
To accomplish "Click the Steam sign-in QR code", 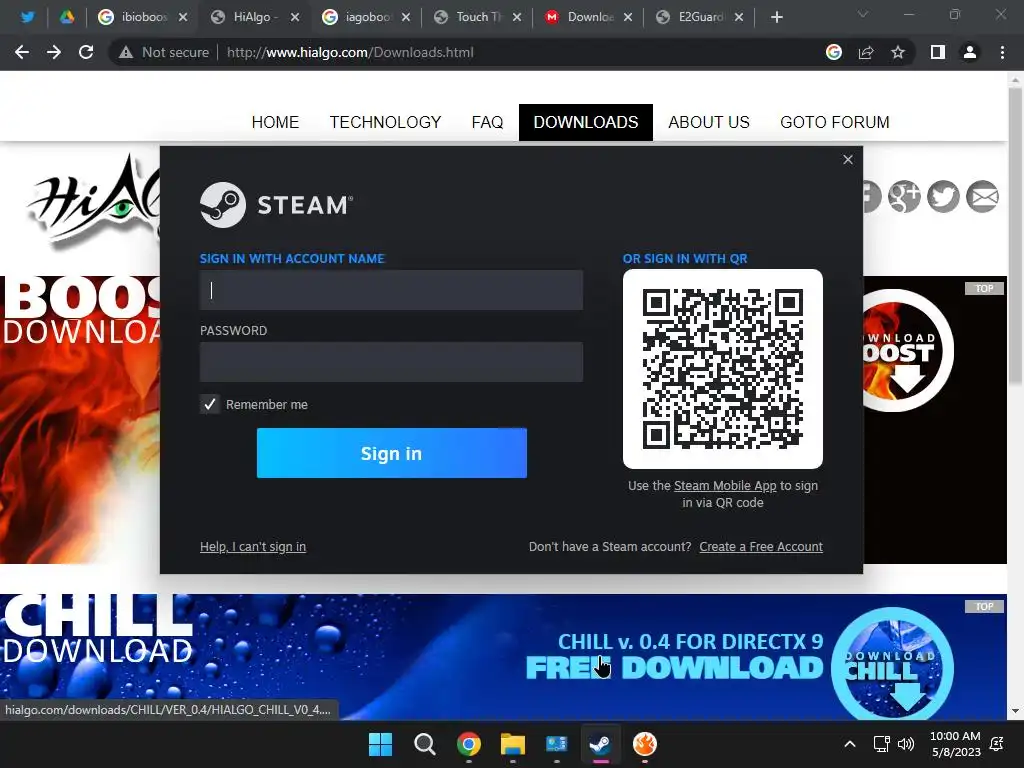I will (x=722, y=369).
